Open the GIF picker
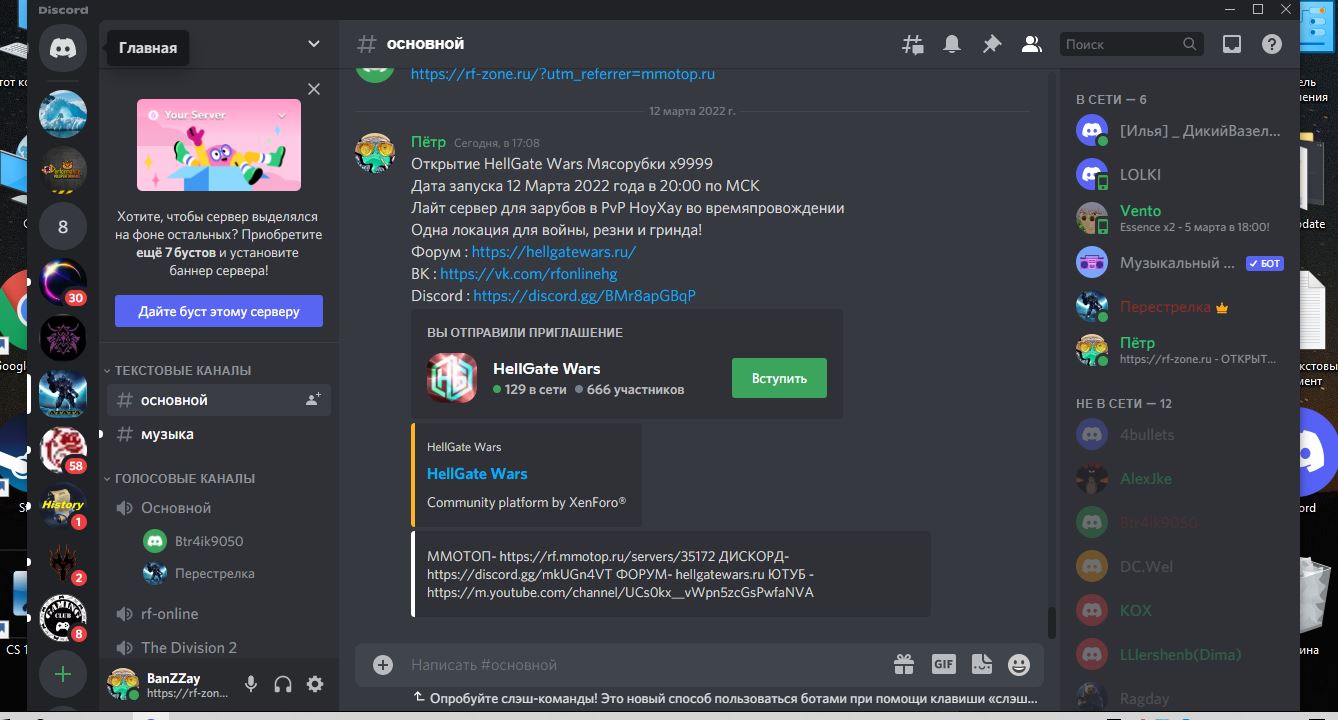Viewport: 1338px width, 720px height. pos(943,664)
